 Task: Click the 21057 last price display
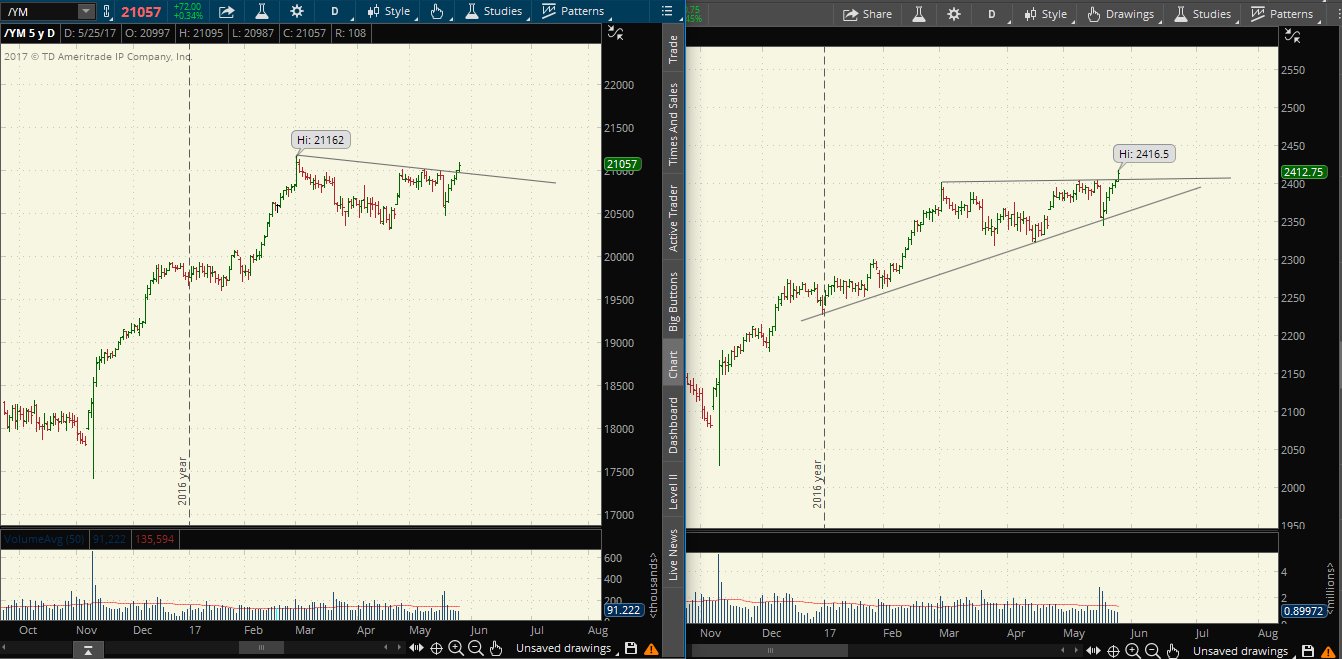(x=143, y=12)
